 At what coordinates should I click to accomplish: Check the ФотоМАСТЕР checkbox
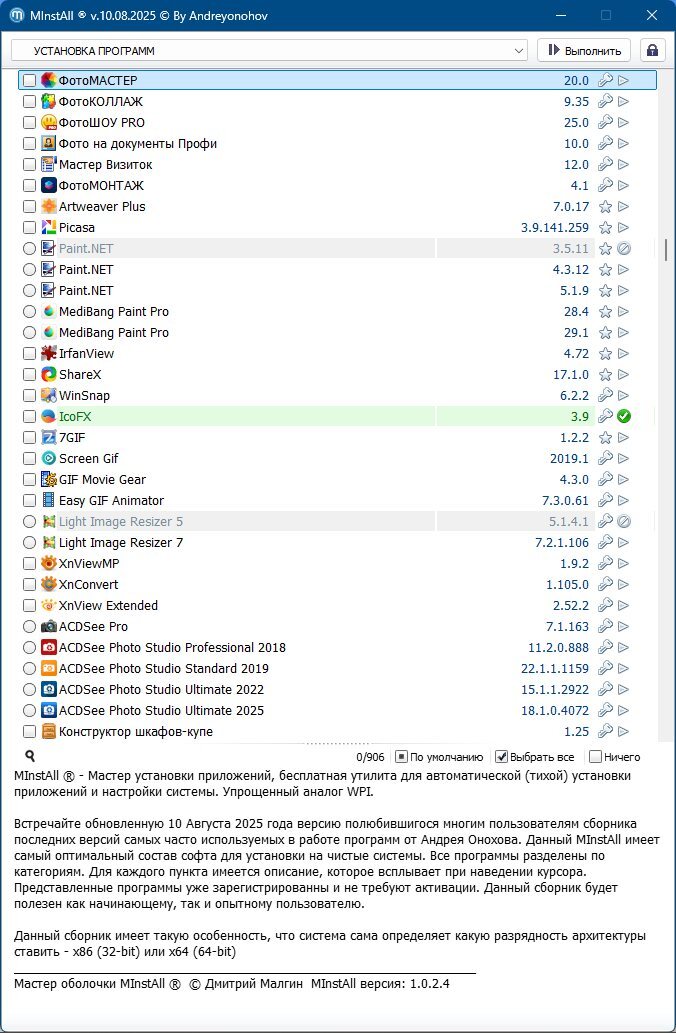click(x=30, y=80)
